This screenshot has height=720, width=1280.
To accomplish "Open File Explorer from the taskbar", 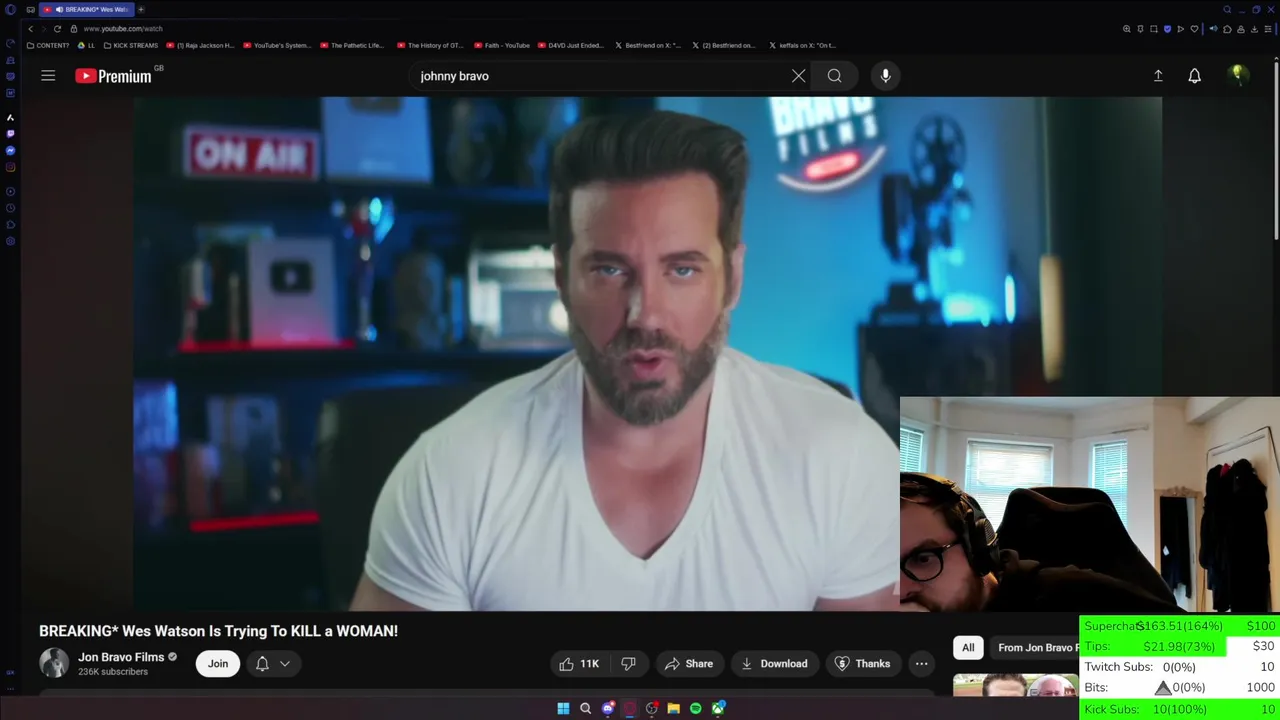I will (x=673, y=708).
